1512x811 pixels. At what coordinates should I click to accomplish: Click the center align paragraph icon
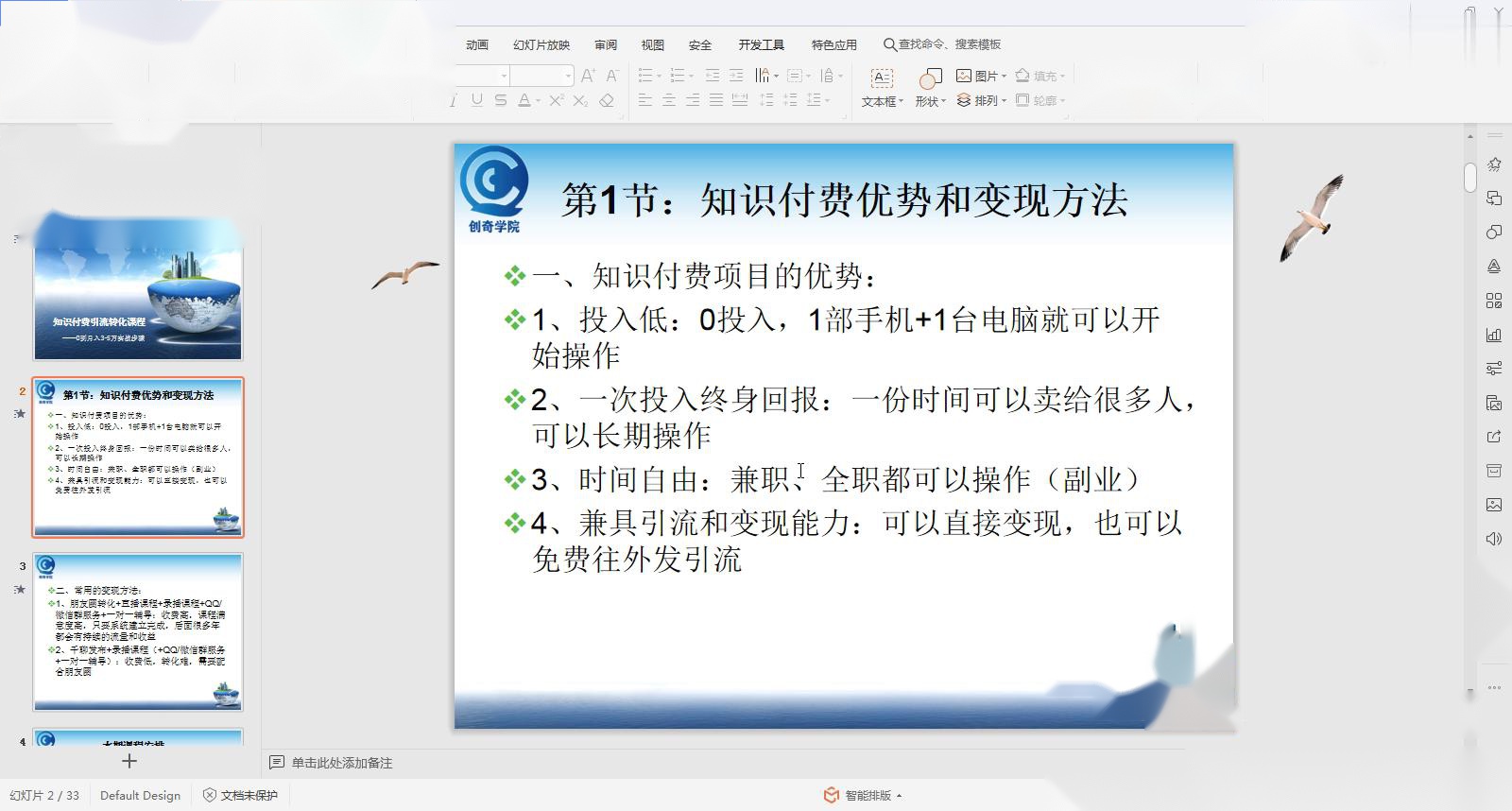tap(668, 100)
